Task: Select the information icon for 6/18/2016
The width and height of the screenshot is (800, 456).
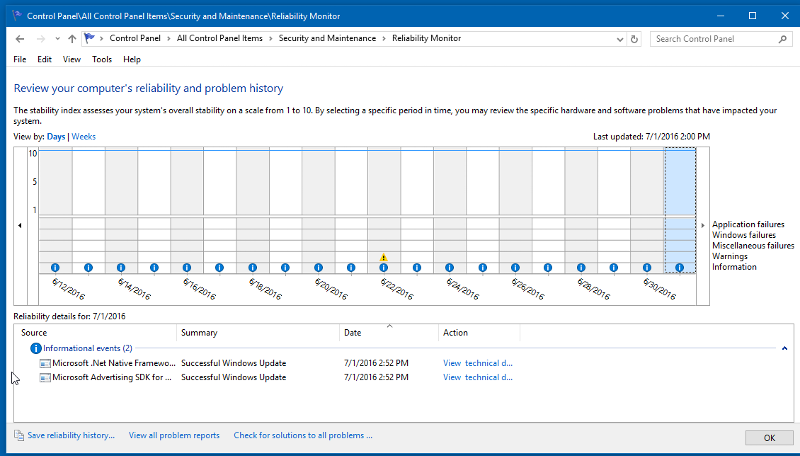Action: tap(253, 267)
